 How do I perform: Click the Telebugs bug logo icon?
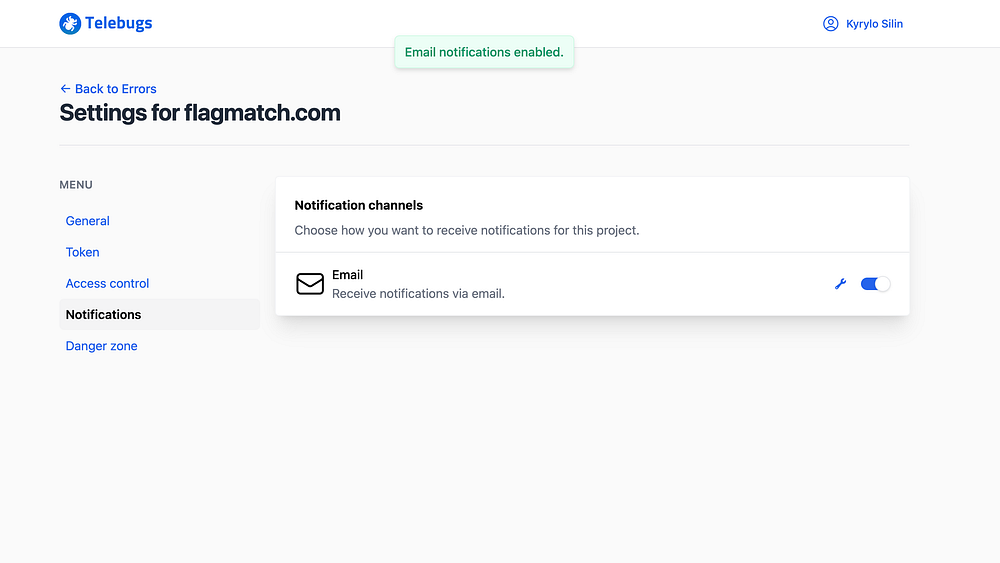click(x=70, y=23)
